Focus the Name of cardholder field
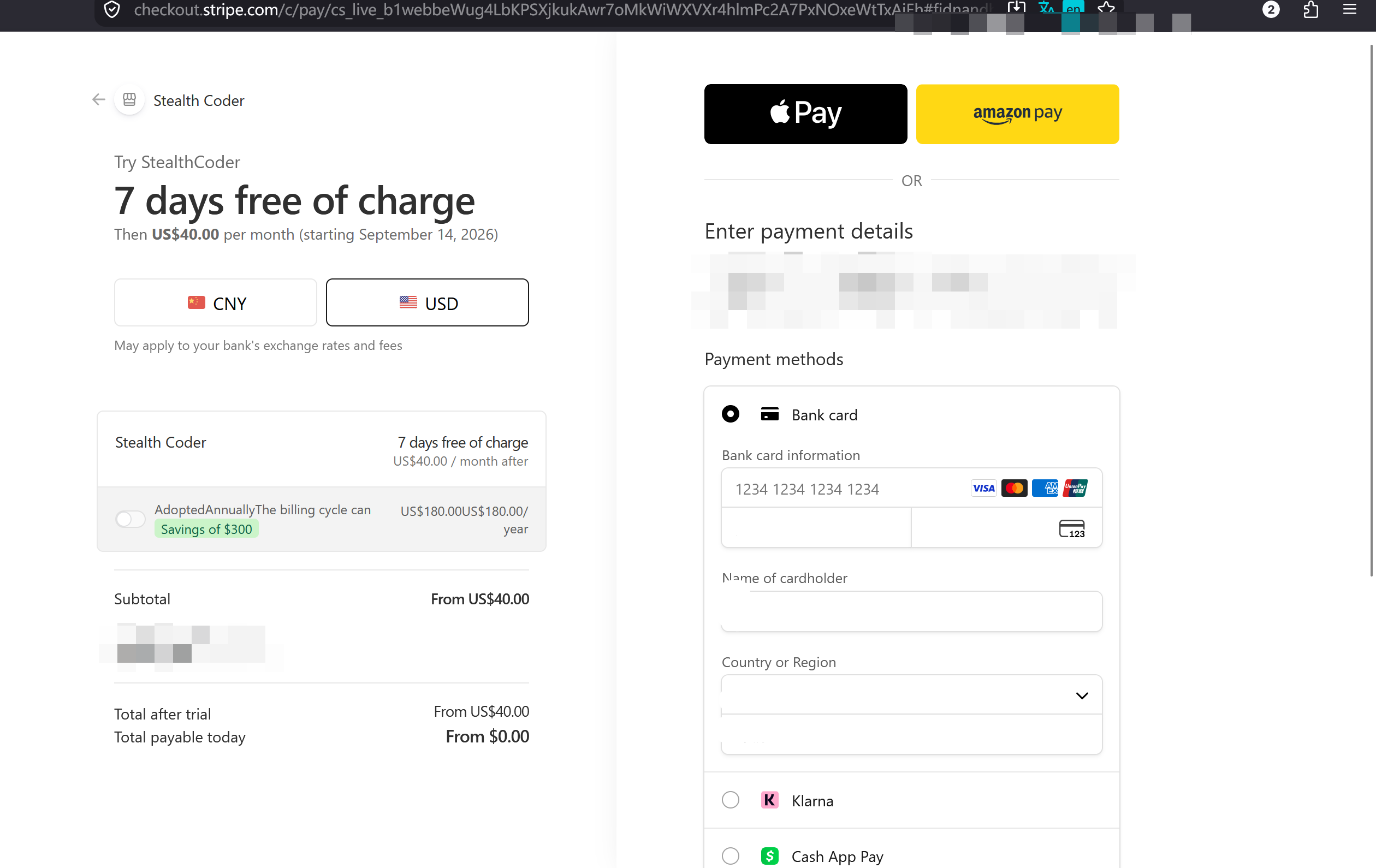 [x=911, y=611]
